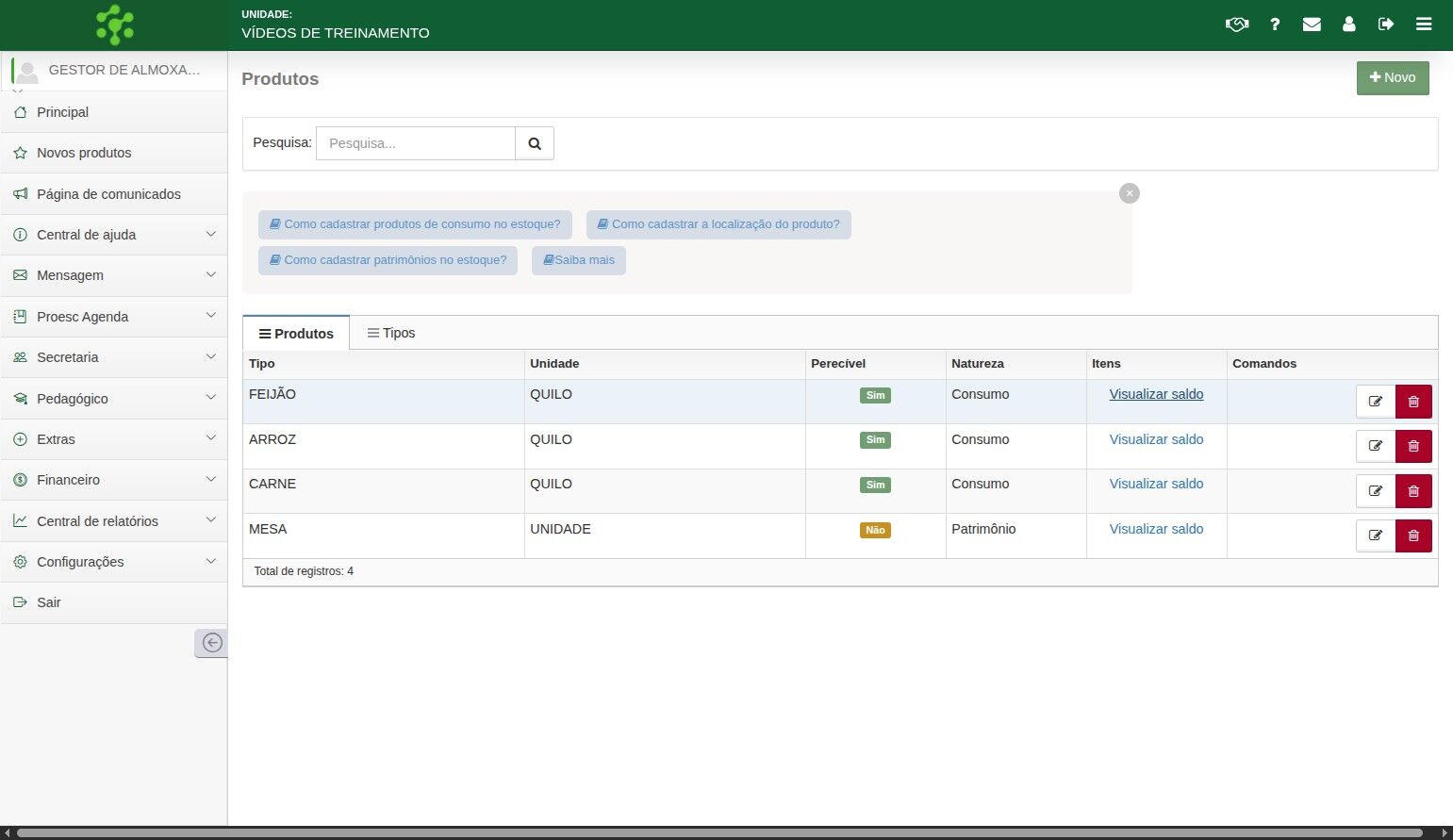Select the Produtos tab

296,334
